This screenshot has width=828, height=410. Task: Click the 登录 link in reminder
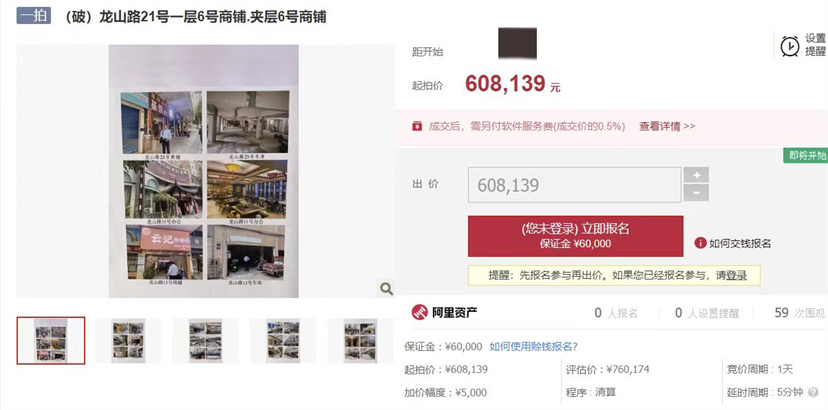[x=738, y=275]
